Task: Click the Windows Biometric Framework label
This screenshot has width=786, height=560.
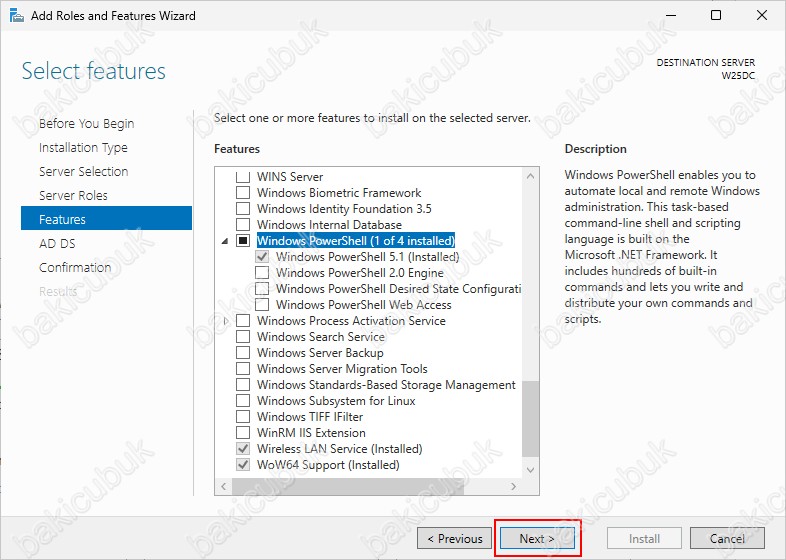Action: pos(339,193)
